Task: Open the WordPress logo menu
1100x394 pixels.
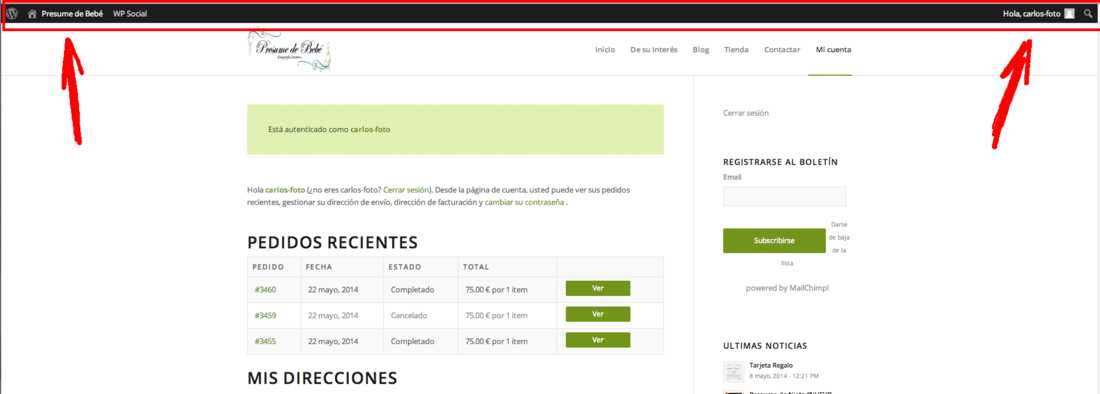Action: (x=12, y=13)
